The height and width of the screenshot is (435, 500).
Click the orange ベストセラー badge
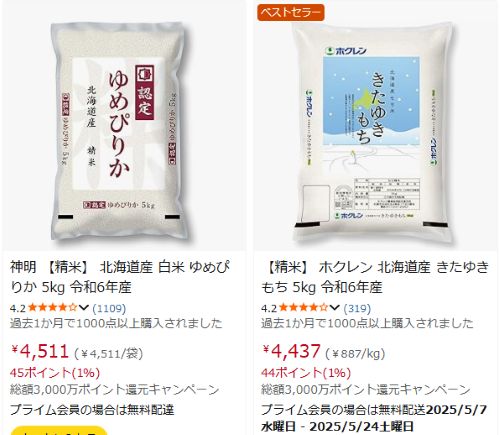[291, 13]
